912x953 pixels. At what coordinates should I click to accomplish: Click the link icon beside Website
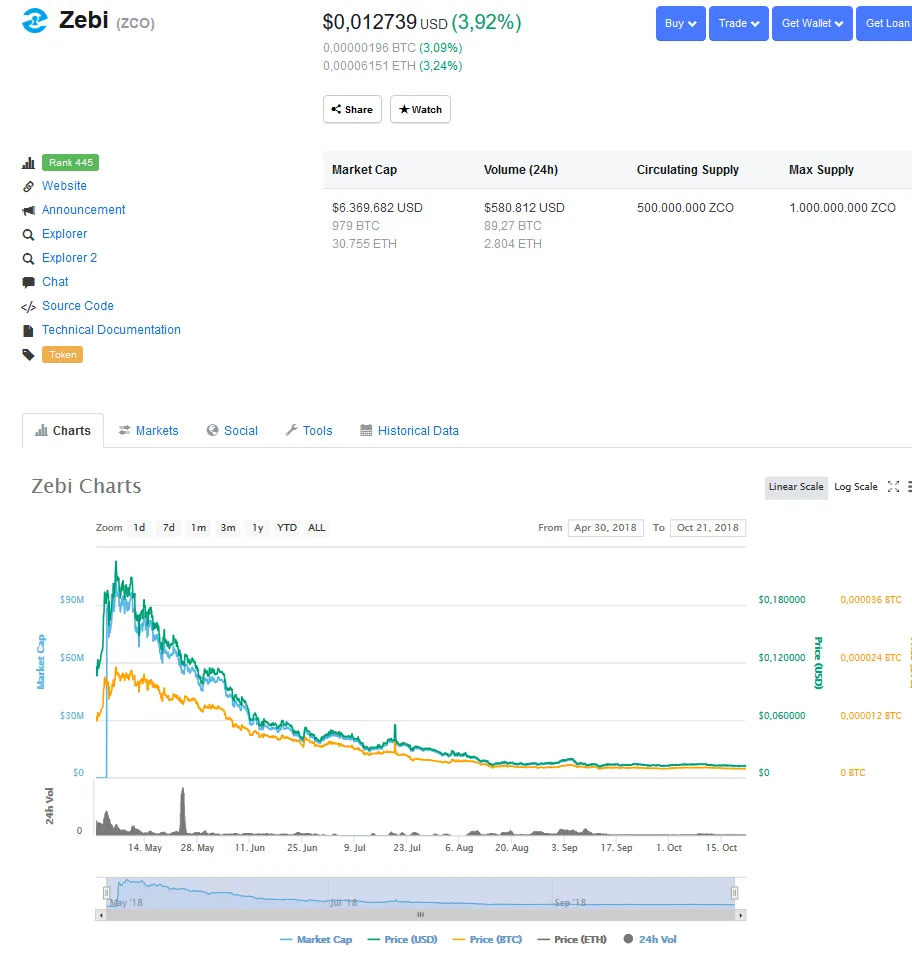28,187
